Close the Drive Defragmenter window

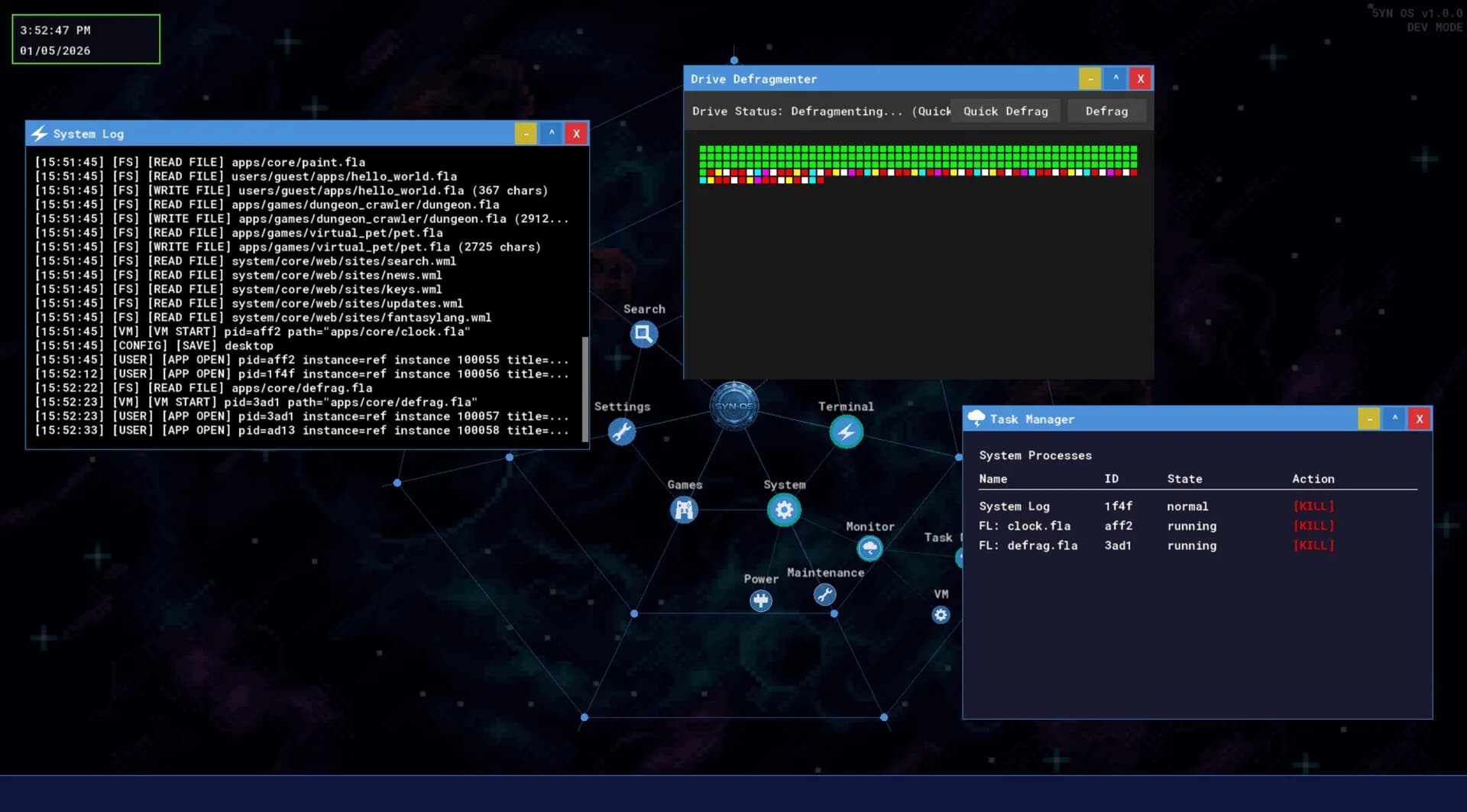(1140, 79)
